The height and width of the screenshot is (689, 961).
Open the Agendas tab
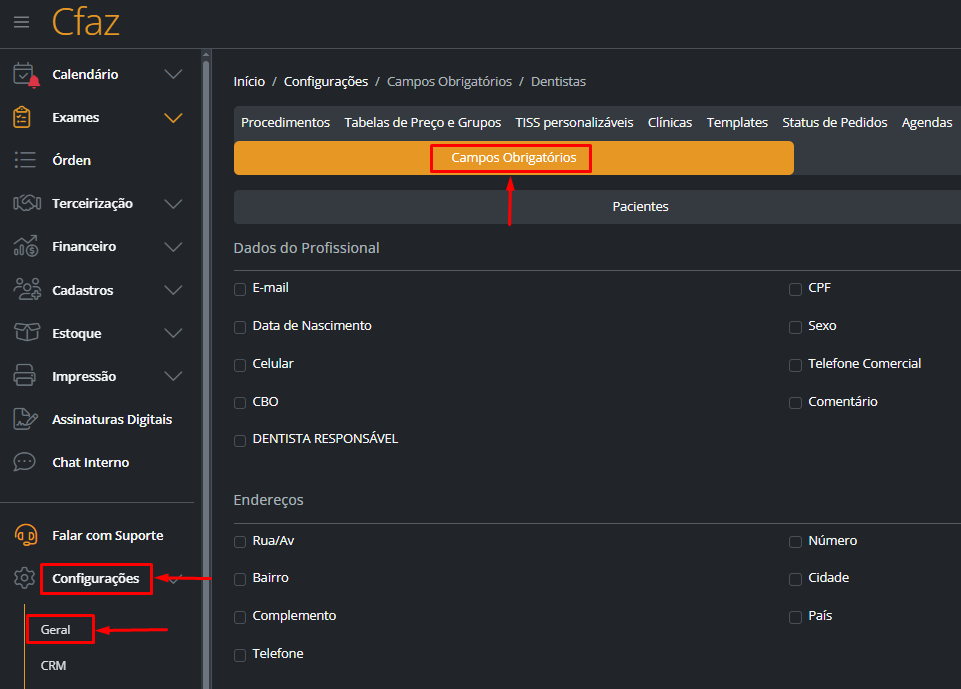[x=927, y=123]
